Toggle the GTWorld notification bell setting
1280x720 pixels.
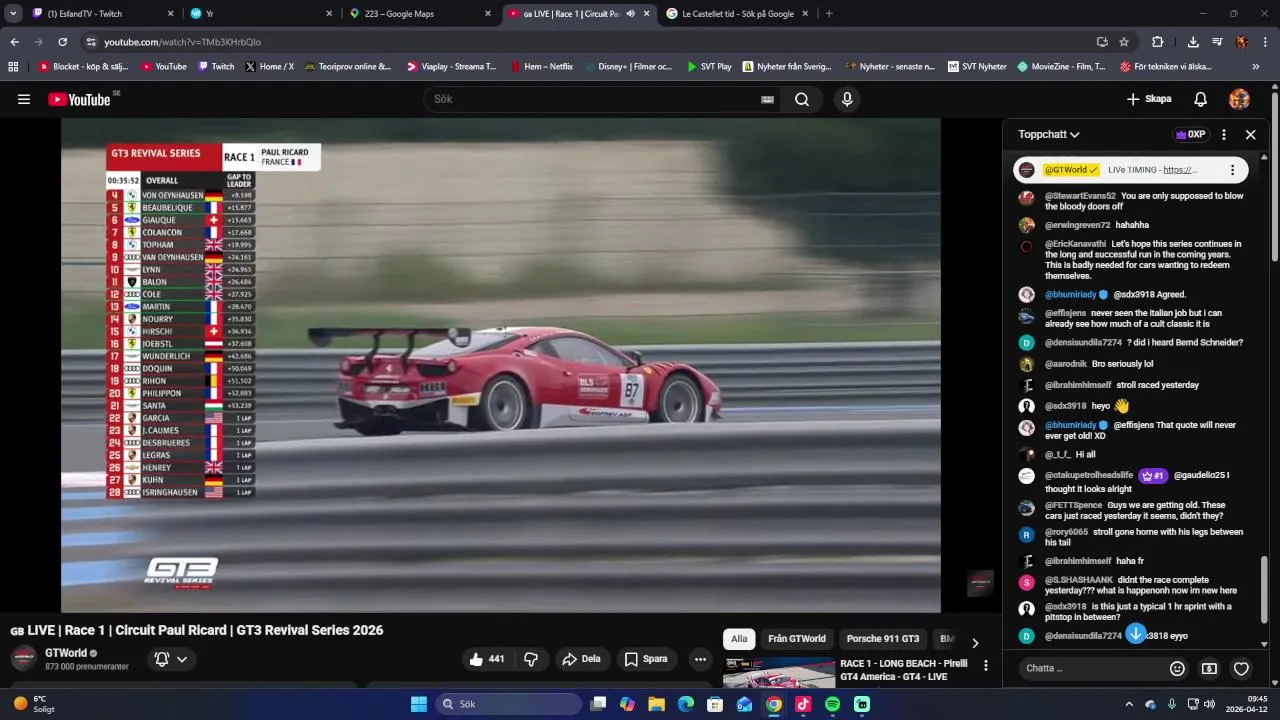click(170, 659)
